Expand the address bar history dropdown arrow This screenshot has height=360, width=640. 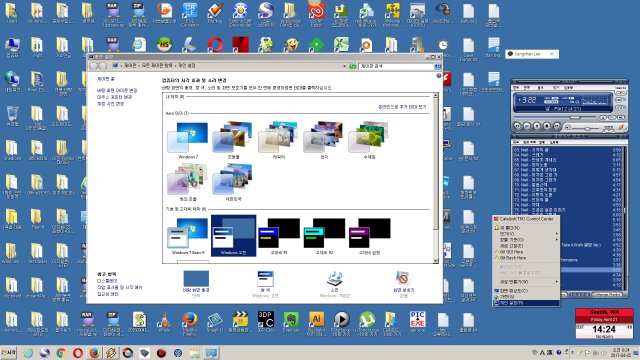(344, 66)
